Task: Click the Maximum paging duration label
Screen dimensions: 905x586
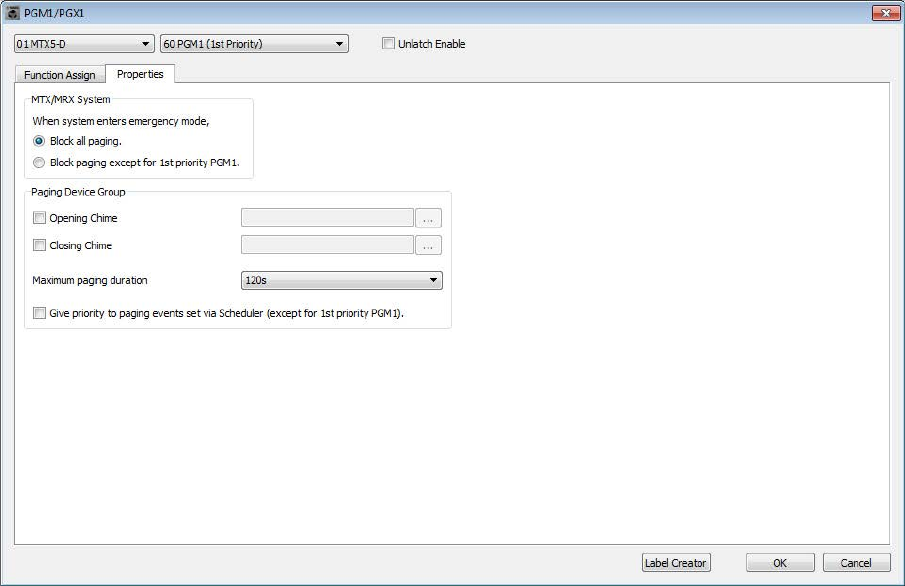Action: (90, 280)
